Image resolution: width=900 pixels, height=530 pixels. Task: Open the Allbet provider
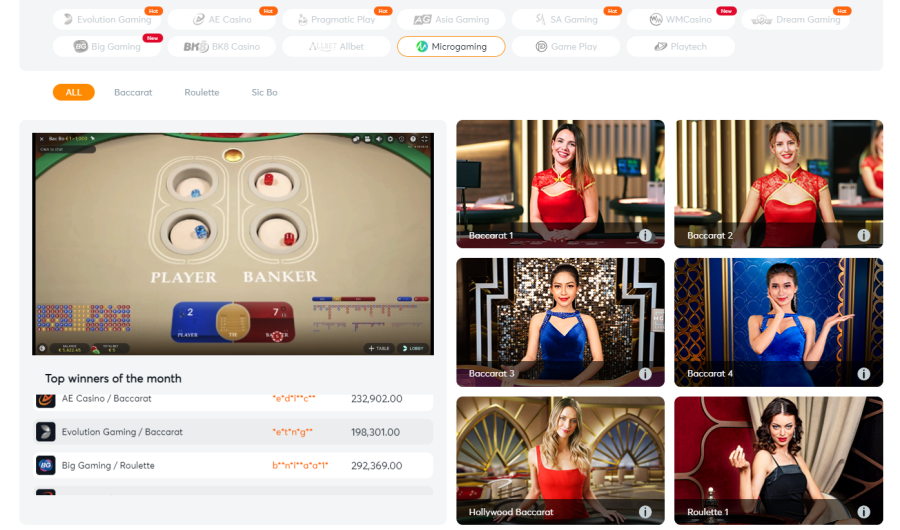coord(336,47)
